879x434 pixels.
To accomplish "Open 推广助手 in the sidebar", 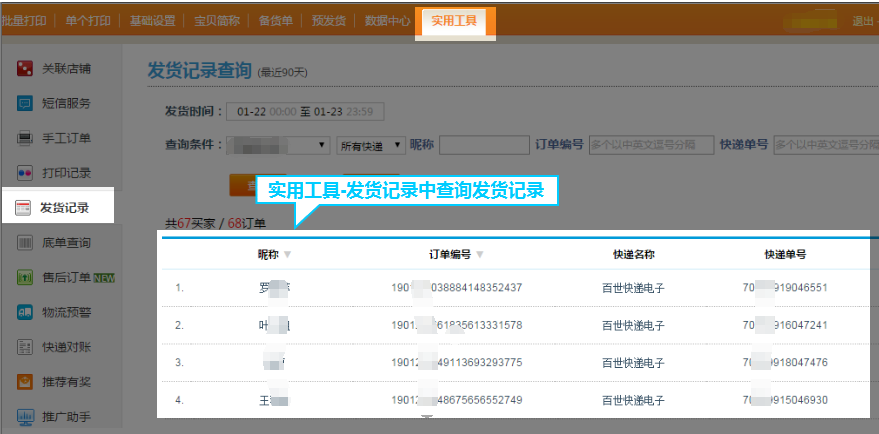I will coord(66,417).
